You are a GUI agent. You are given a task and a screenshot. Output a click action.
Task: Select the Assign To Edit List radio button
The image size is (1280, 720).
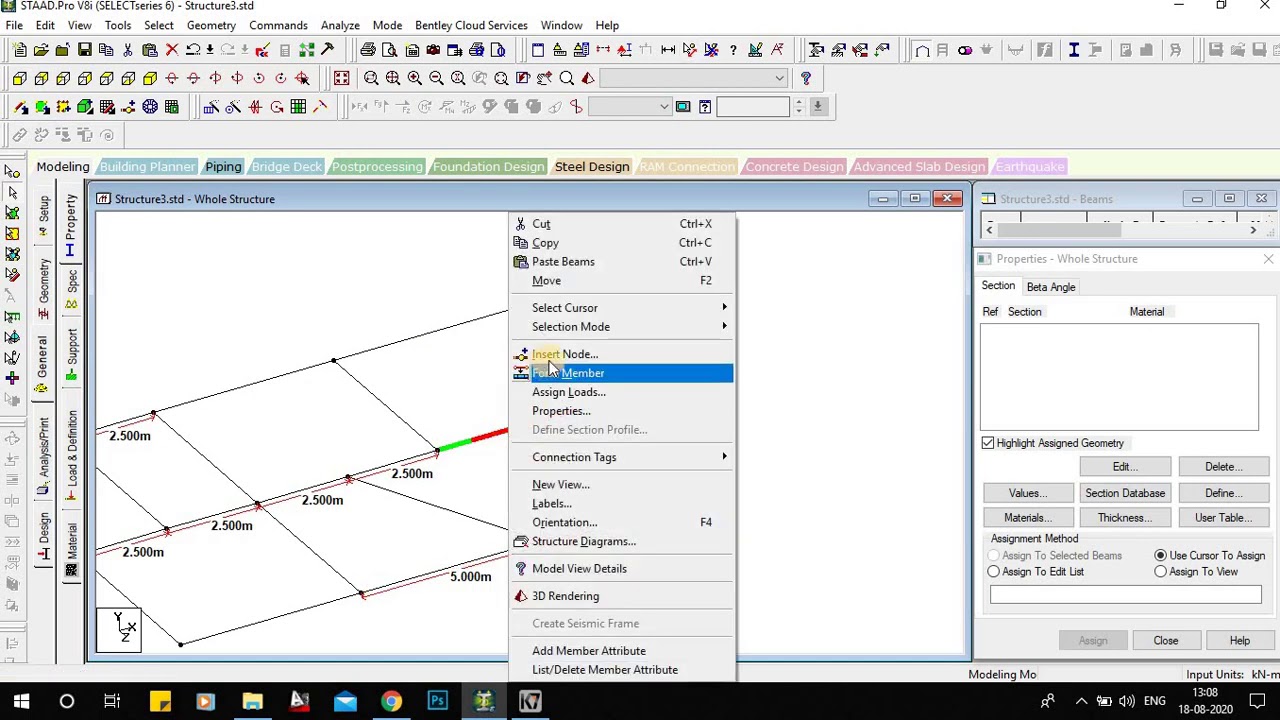click(x=993, y=572)
